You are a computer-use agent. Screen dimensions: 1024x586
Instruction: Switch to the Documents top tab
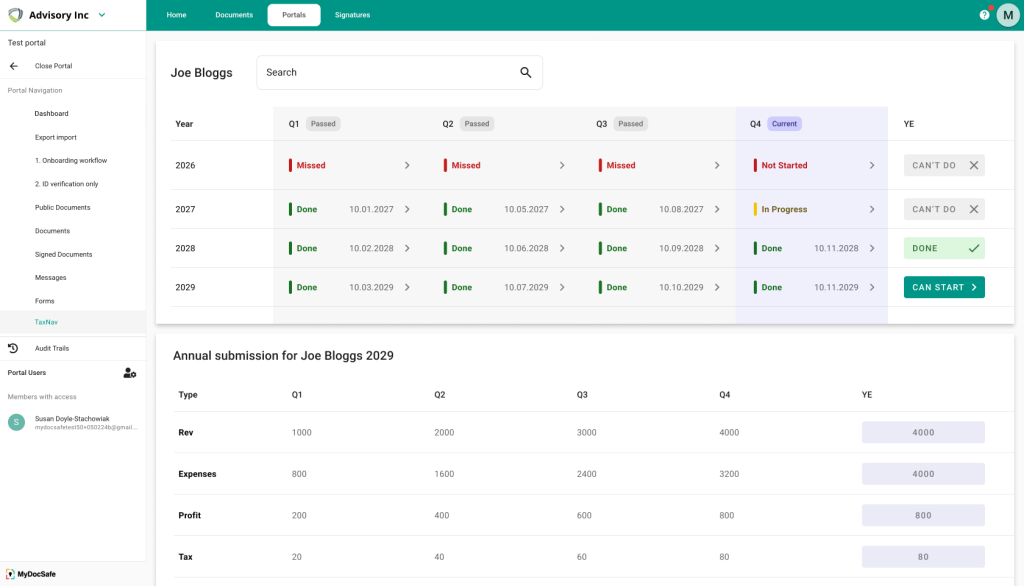coord(234,15)
